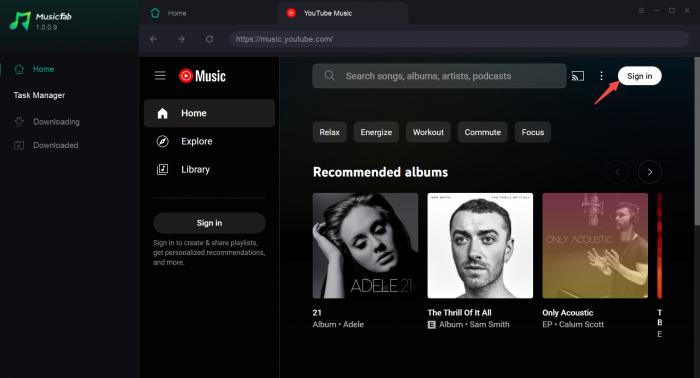Viewport: 700px width, 378px height.
Task: Click the Downloaded folder icon
Action: 19,145
